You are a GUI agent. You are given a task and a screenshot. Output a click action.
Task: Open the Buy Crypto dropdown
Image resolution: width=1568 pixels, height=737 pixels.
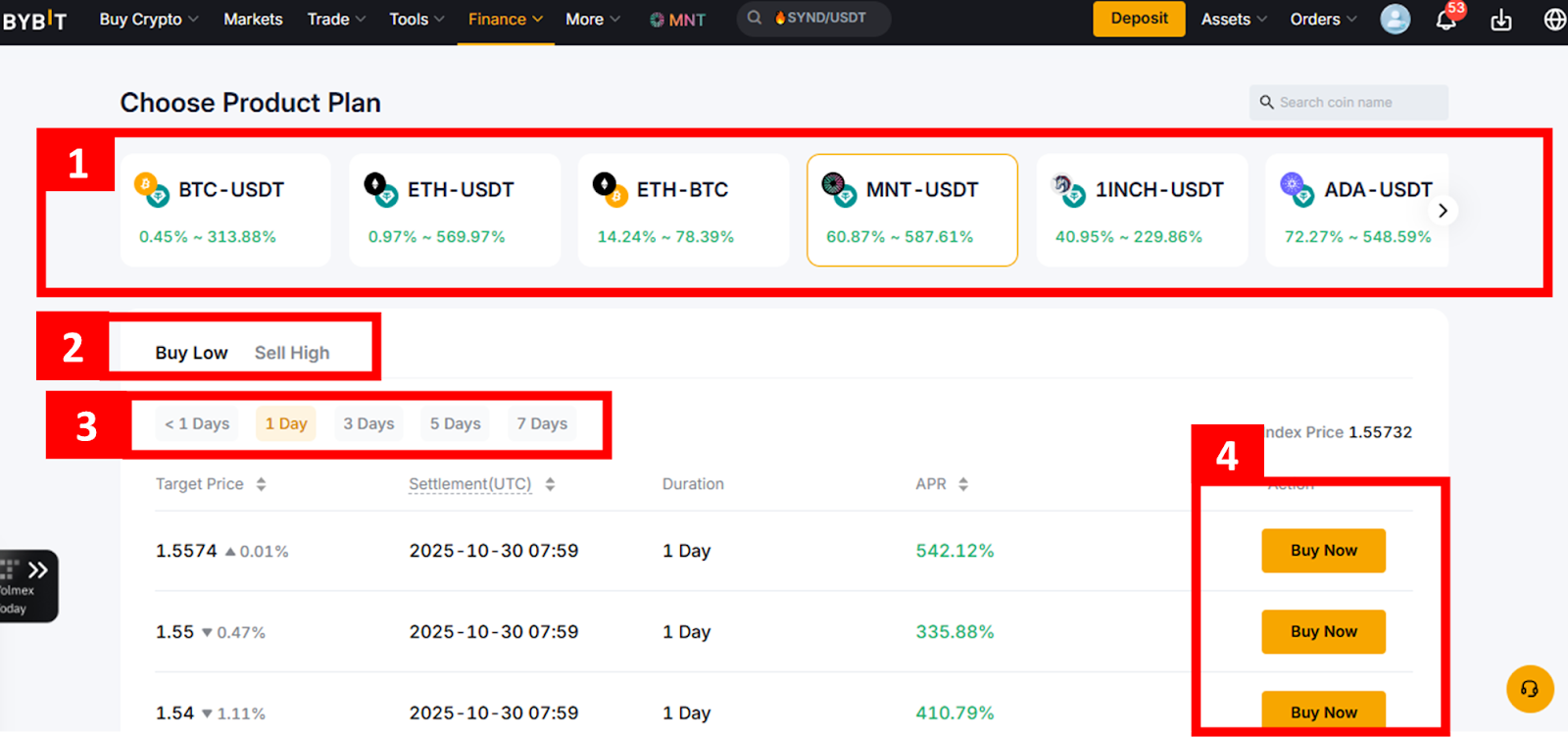pyautogui.click(x=149, y=20)
